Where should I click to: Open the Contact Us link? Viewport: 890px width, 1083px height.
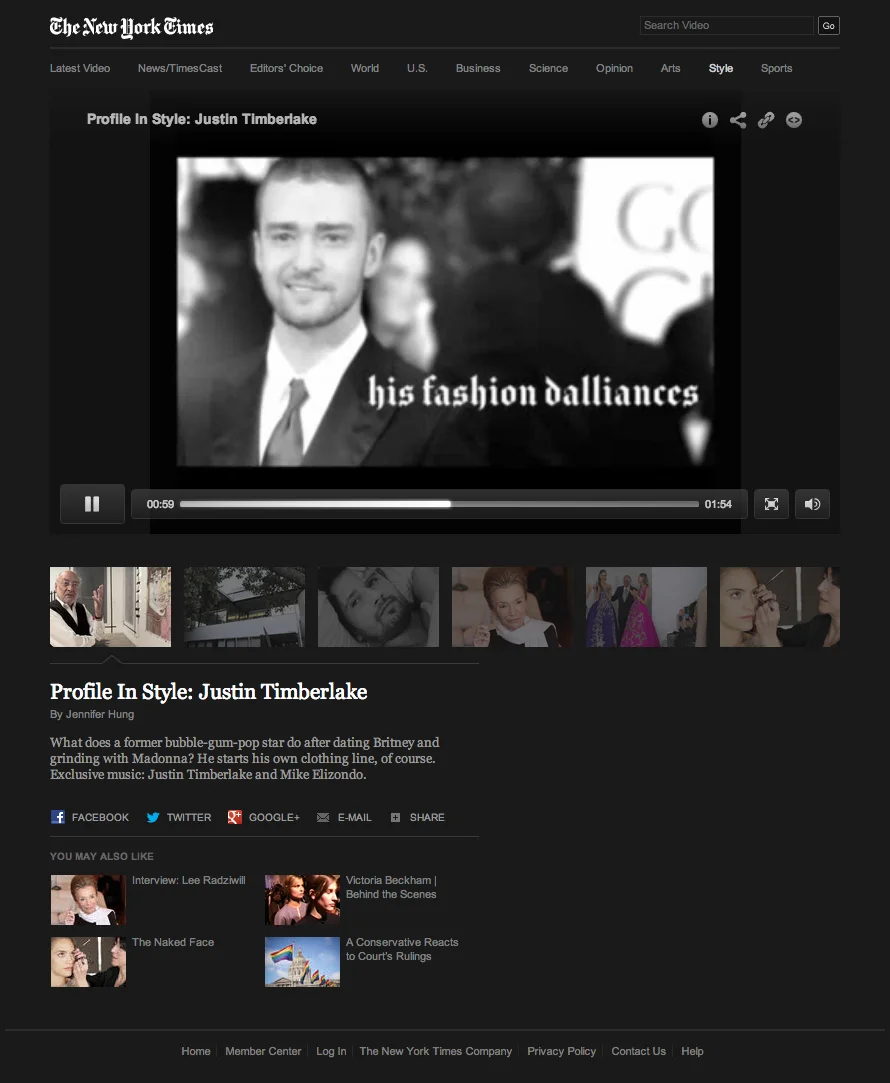tap(639, 1051)
